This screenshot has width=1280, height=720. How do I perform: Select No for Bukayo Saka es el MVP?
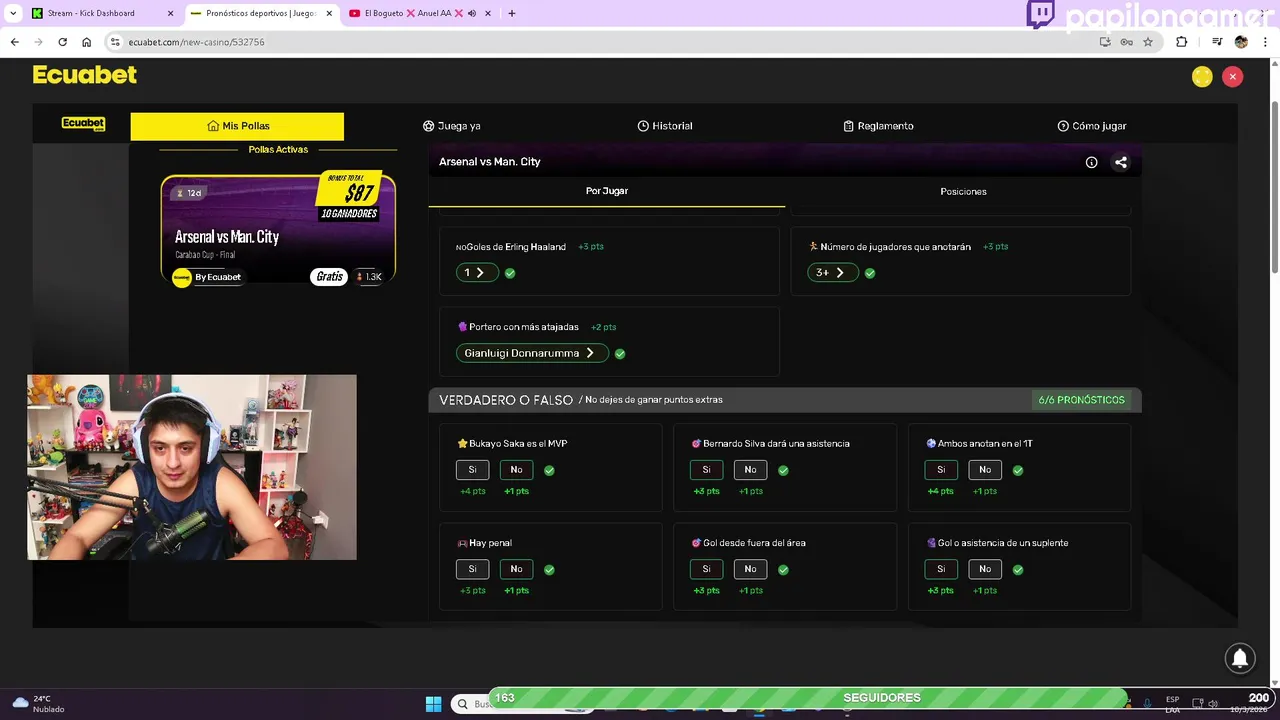(x=516, y=470)
